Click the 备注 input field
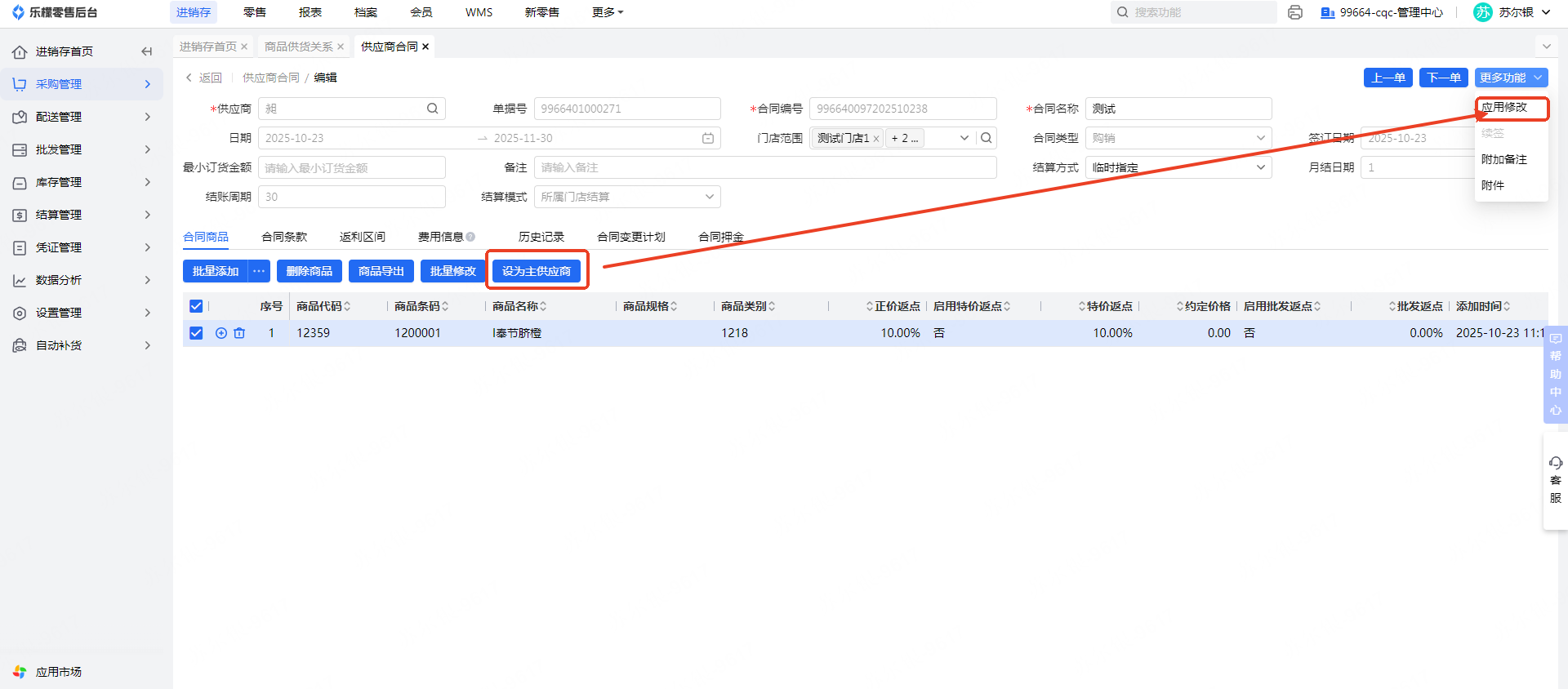 [765, 167]
